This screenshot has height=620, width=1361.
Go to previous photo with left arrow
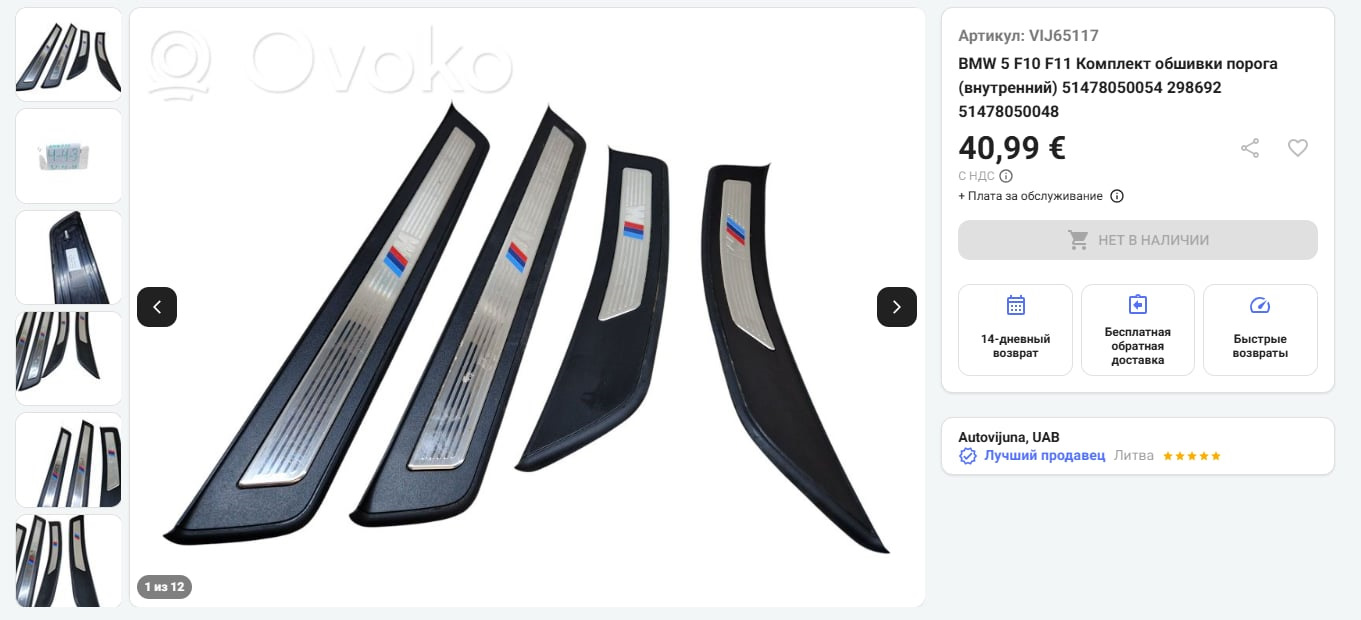[x=157, y=307]
